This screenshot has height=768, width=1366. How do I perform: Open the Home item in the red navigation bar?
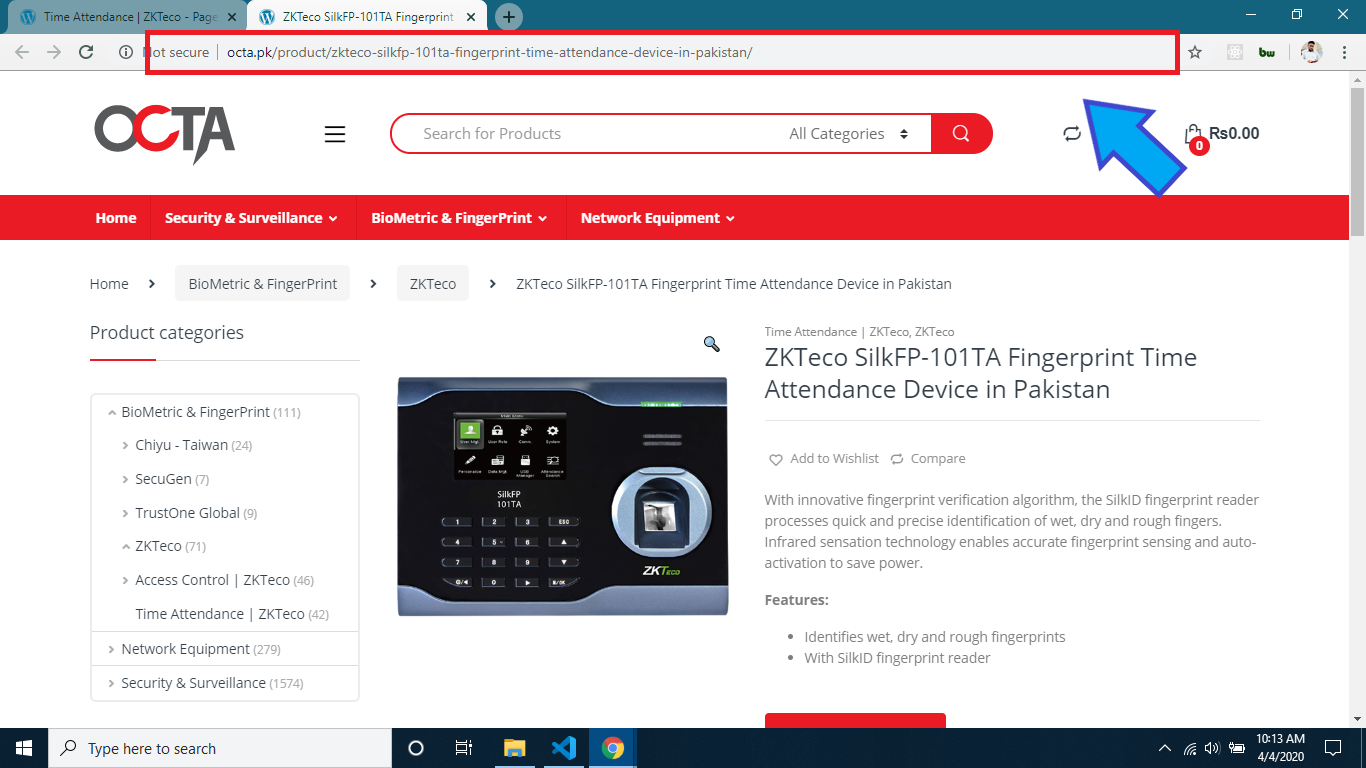pos(116,218)
